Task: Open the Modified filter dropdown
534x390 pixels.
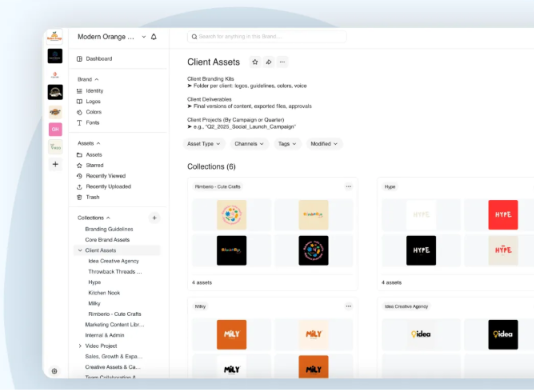Action: click(x=324, y=144)
